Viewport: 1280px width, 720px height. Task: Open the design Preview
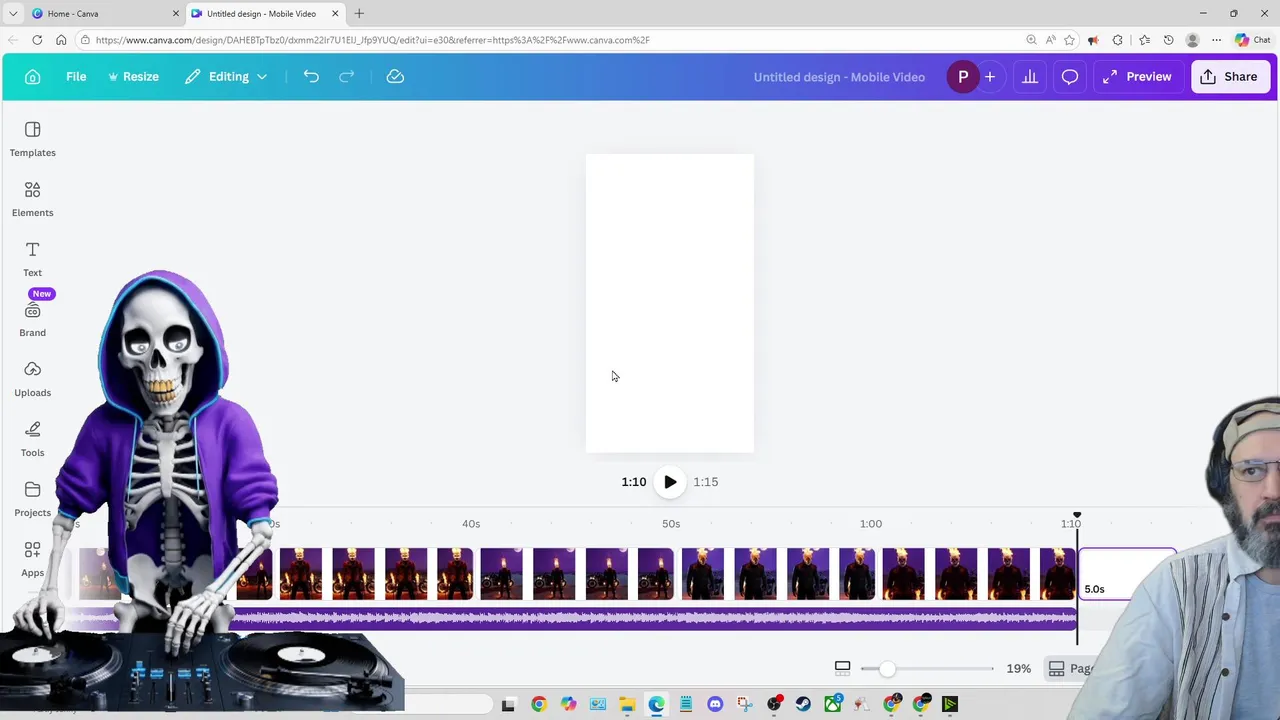[1138, 77]
